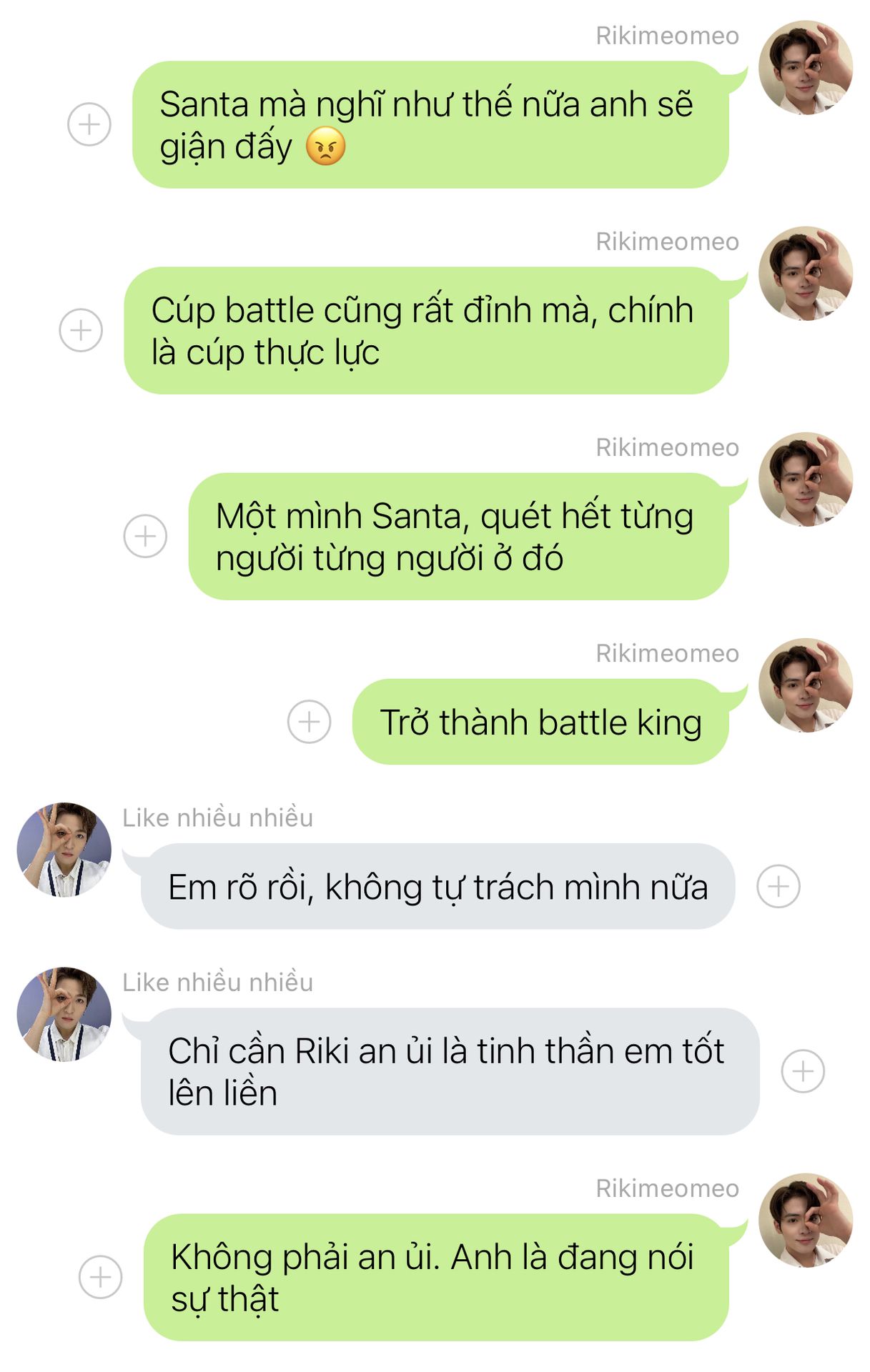Viewport: 870px width, 1372px height.
Task: Open Rikimeomeo avatar beside last message
Action: point(806,1221)
